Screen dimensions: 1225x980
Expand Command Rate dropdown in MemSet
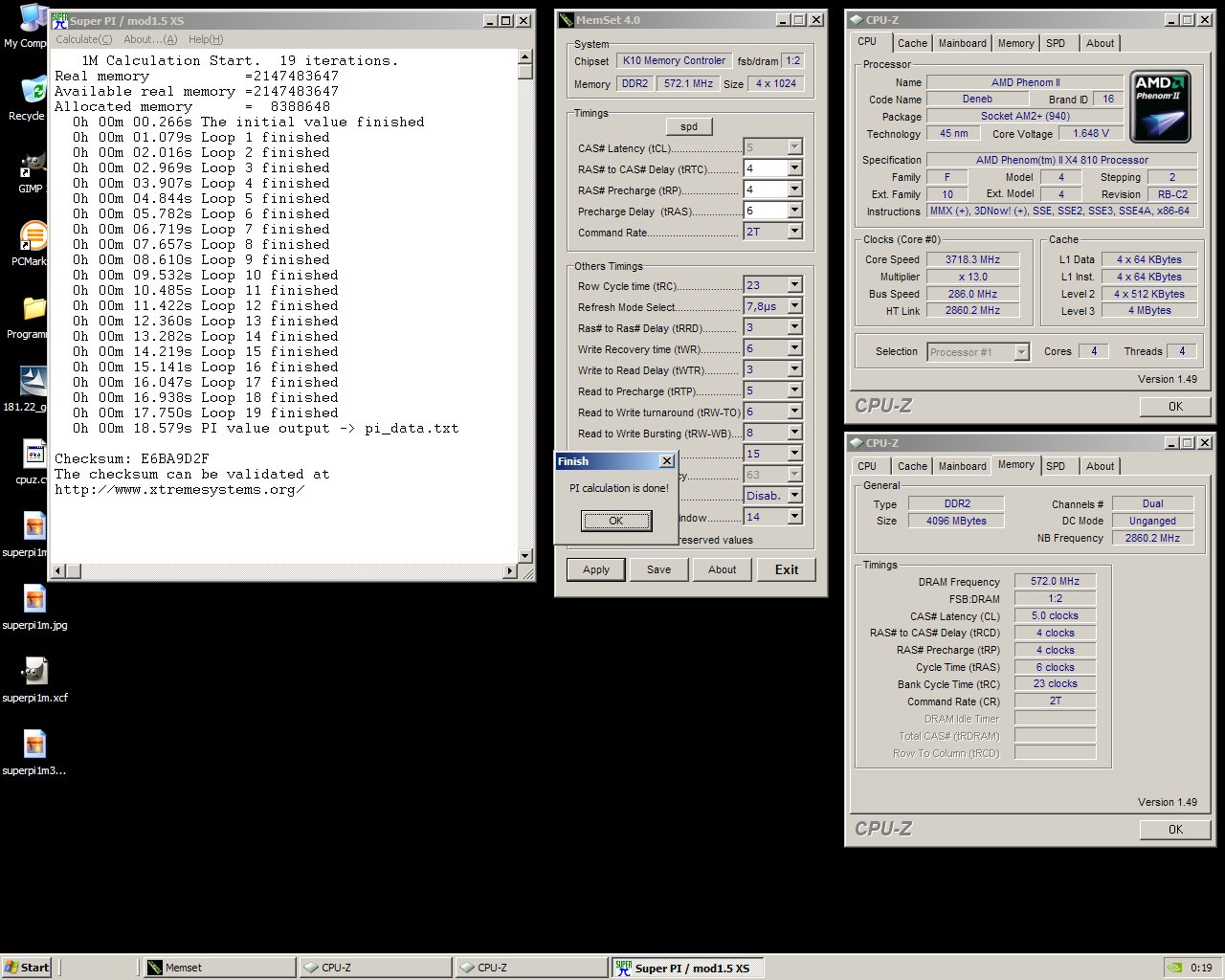[x=794, y=232]
